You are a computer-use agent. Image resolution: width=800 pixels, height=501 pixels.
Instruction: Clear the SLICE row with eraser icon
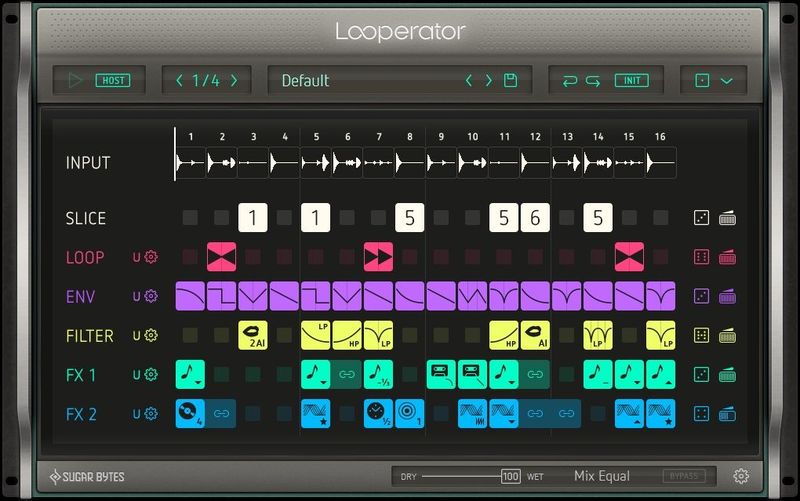[727, 218]
